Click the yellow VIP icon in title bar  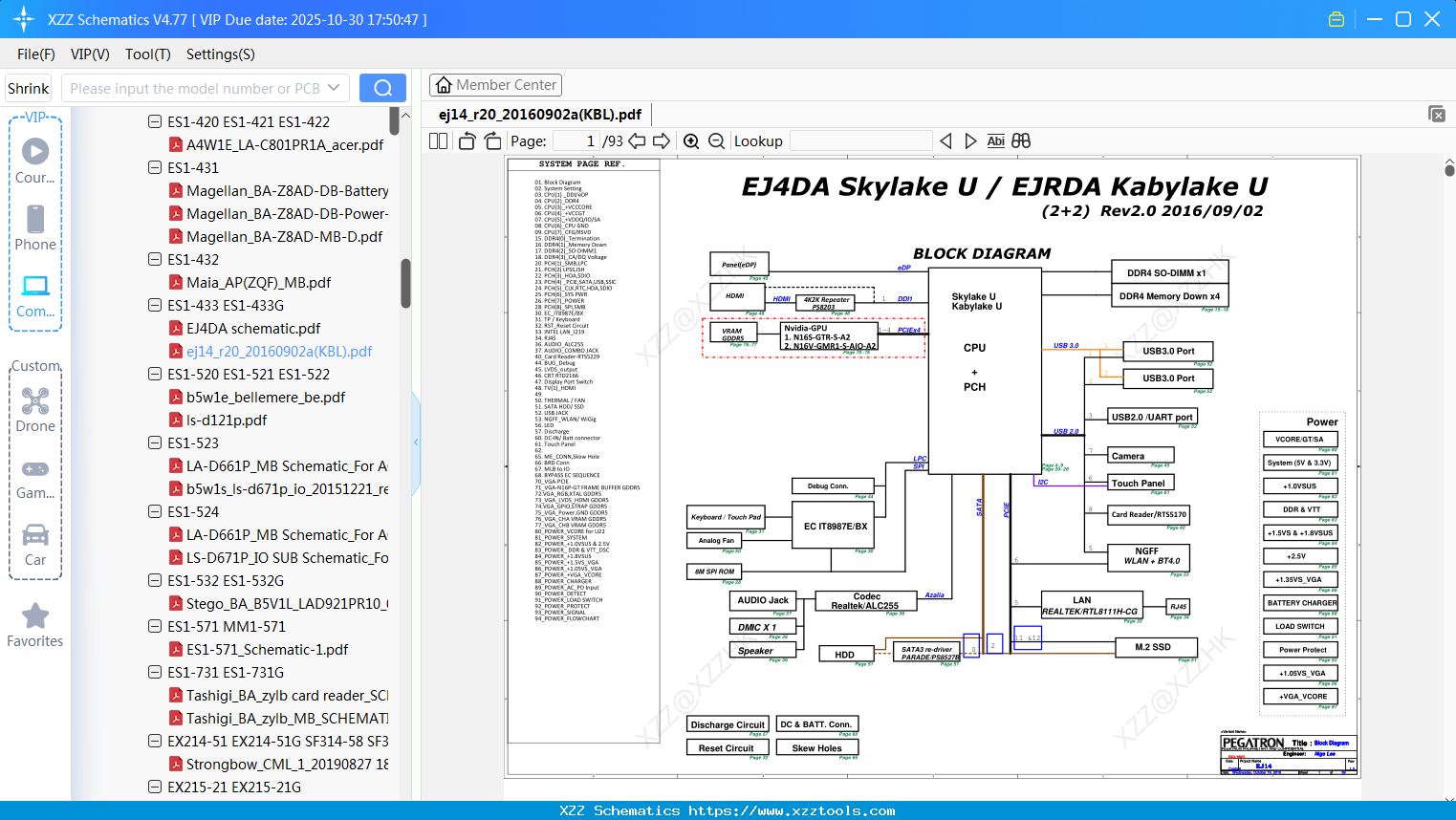tap(1336, 19)
